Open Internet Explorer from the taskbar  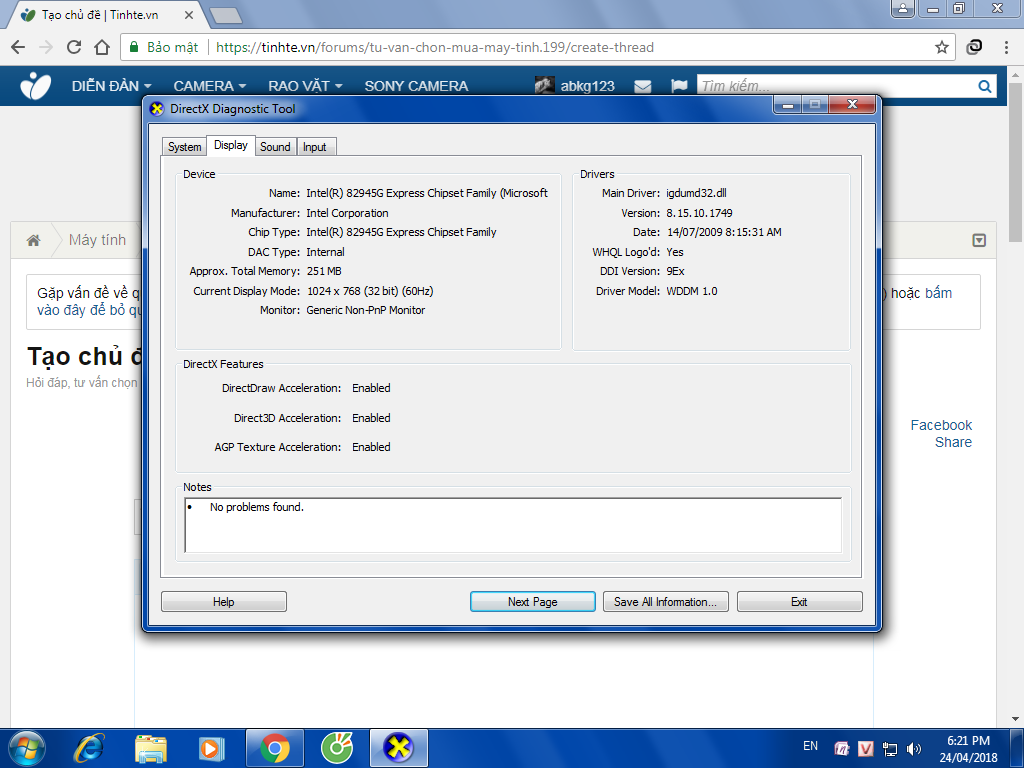click(x=88, y=748)
